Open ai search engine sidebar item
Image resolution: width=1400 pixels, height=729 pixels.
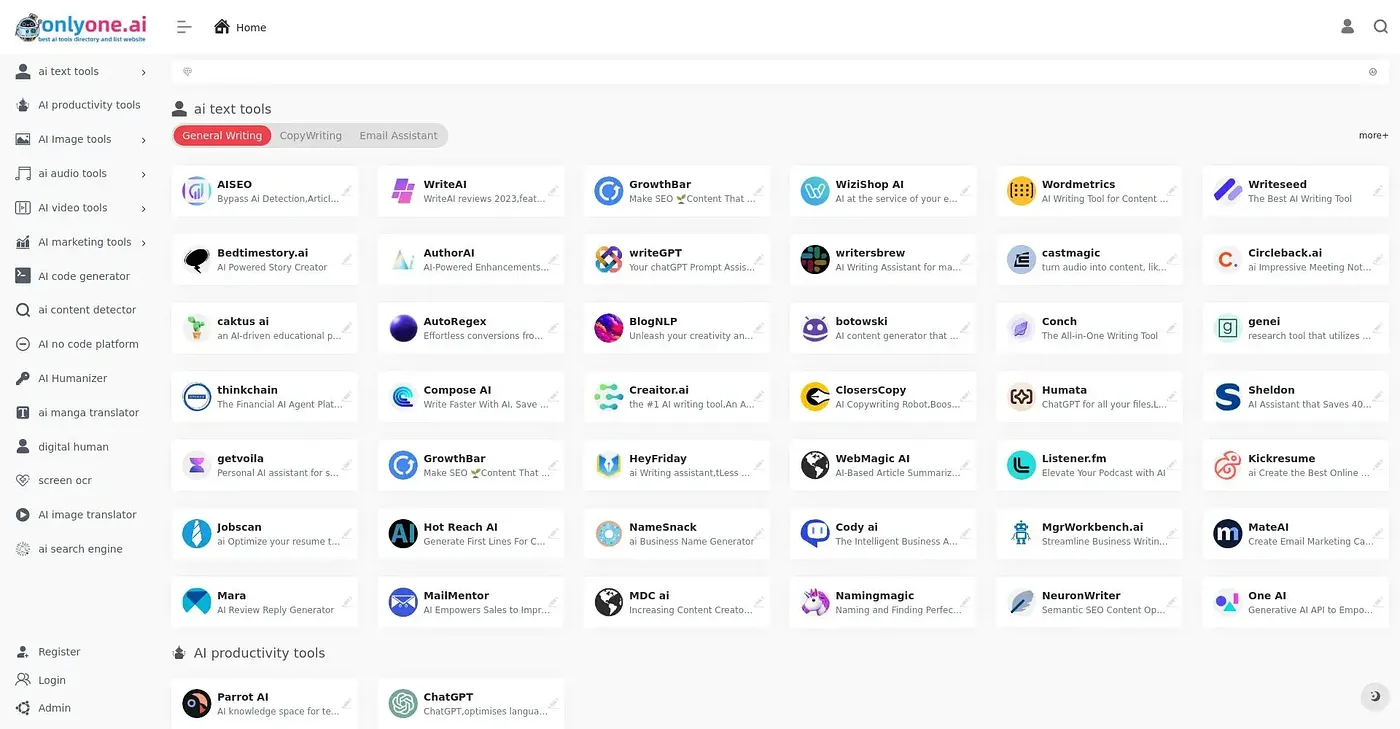click(x=80, y=549)
